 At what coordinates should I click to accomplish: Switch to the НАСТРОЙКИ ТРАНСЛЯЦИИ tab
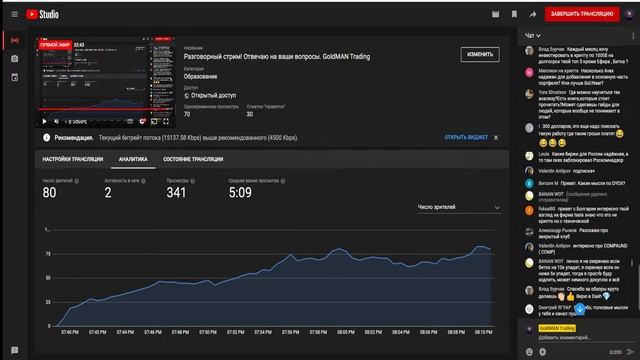pyautogui.click(x=73, y=159)
